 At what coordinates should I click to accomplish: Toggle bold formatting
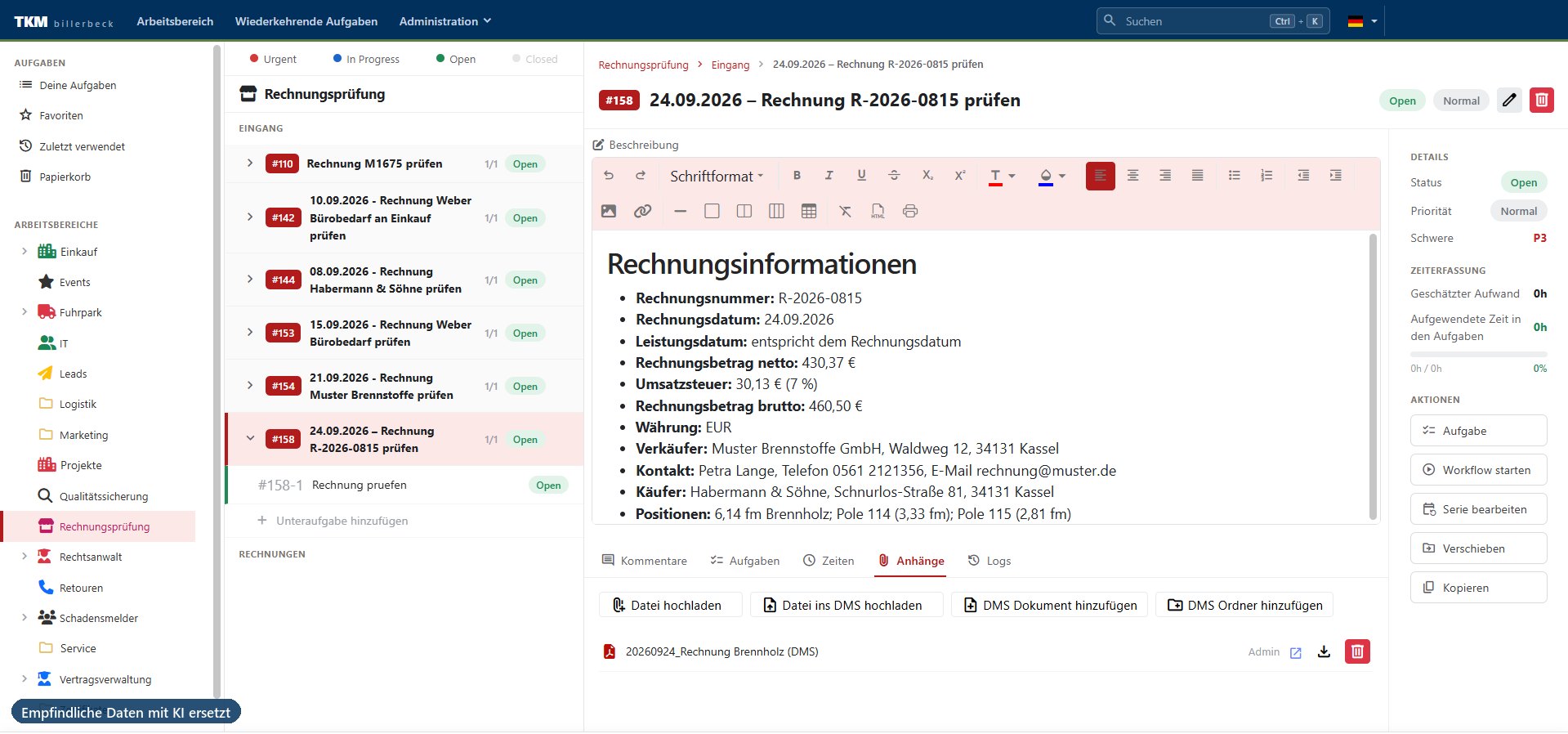(x=797, y=176)
